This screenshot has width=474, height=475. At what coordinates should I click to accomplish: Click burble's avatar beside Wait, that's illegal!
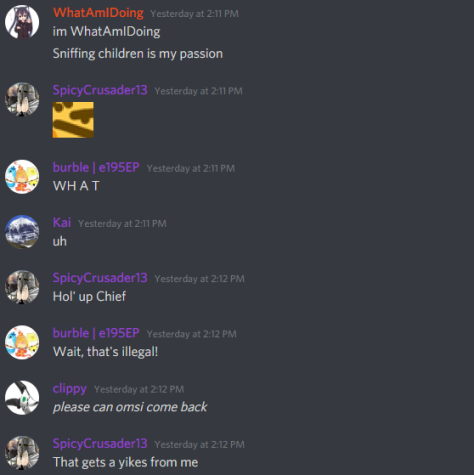tap(22, 342)
